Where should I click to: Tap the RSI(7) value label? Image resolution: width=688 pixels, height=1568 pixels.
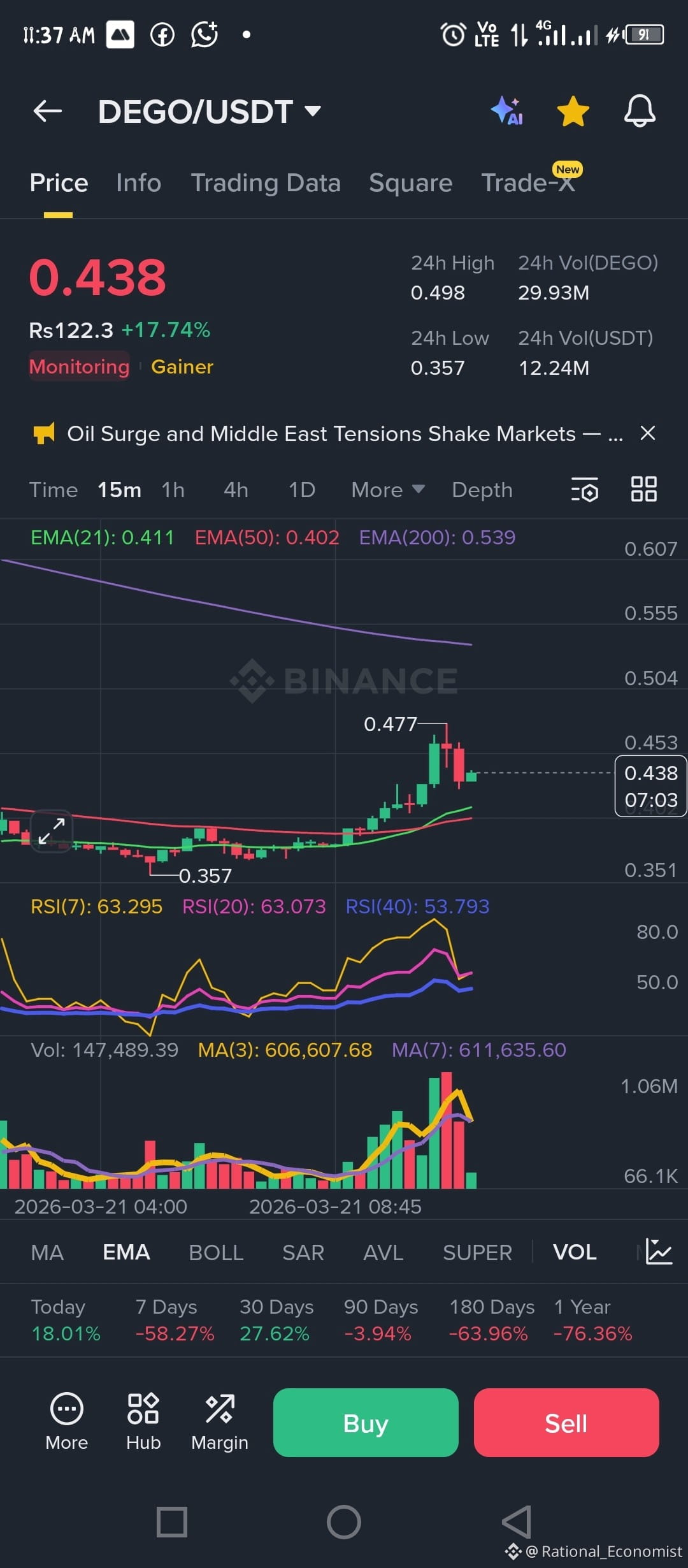pyautogui.click(x=96, y=906)
